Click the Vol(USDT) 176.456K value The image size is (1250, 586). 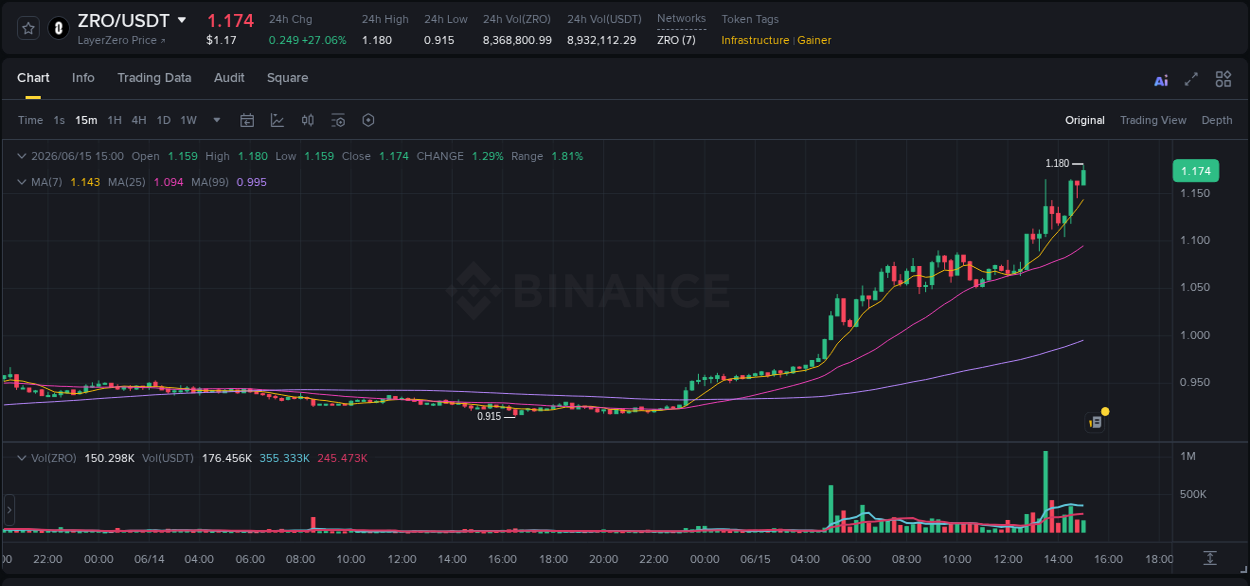tap(227, 458)
